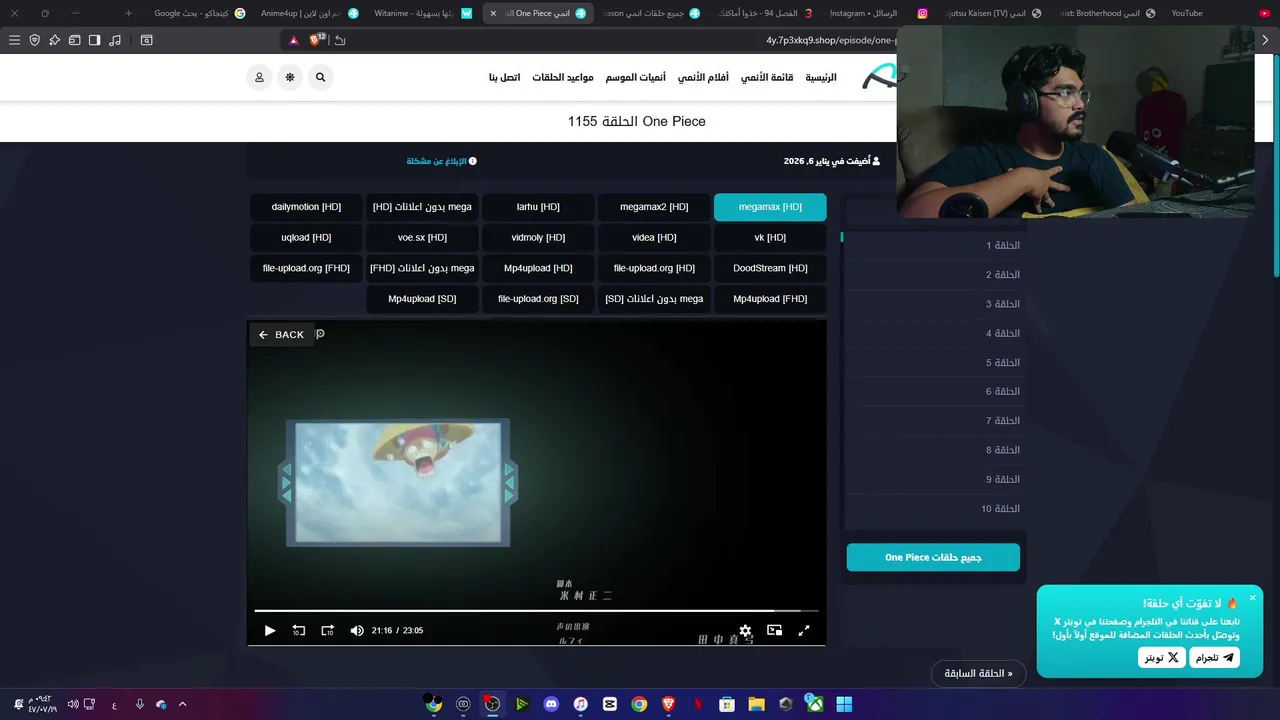Open video player settings gear
Viewport: 1280px width, 720px height.
pyautogui.click(x=745, y=630)
